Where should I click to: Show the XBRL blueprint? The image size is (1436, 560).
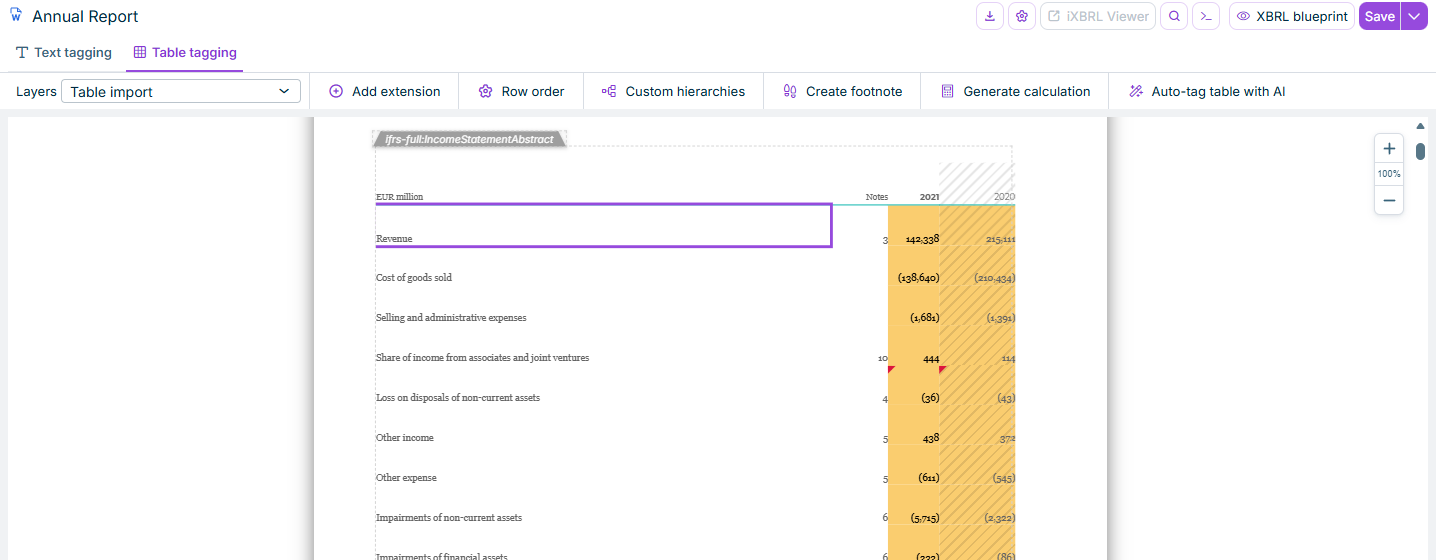point(1292,16)
